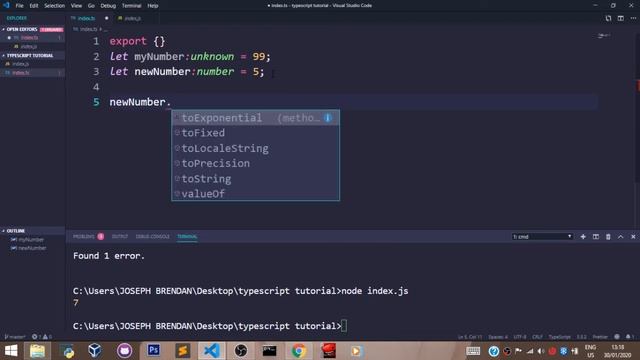Open Photoshop from taskbar
This screenshot has height=360, width=640.
point(153,351)
